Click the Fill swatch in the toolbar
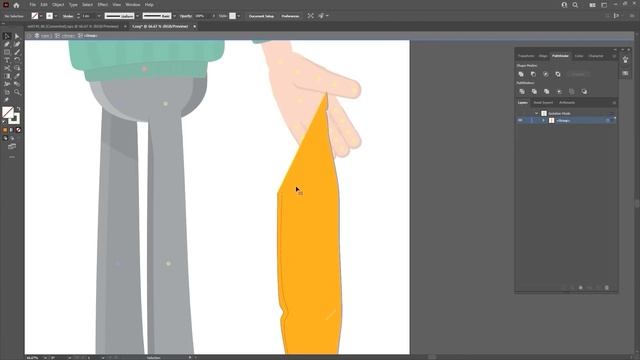Screen dimensions: 640x360 coord(7,112)
